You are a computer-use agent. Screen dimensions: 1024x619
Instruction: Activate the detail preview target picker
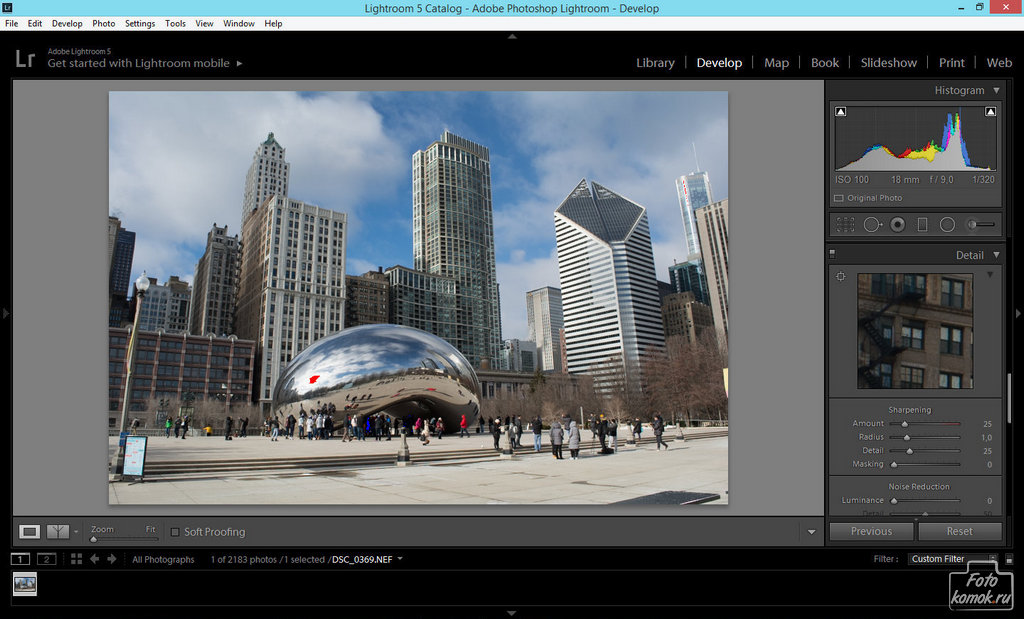click(x=841, y=276)
